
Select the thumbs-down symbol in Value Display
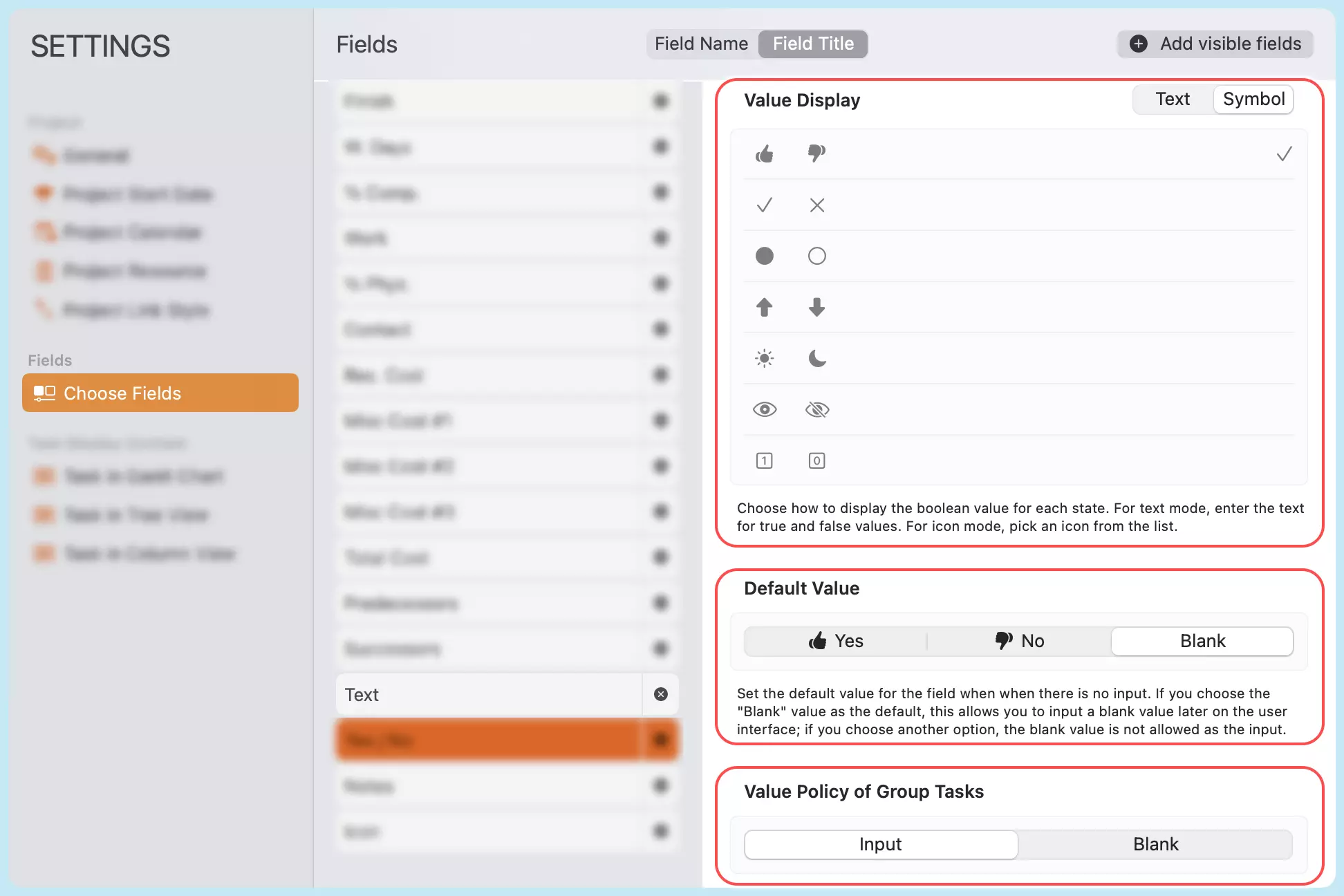coord(816,153)
